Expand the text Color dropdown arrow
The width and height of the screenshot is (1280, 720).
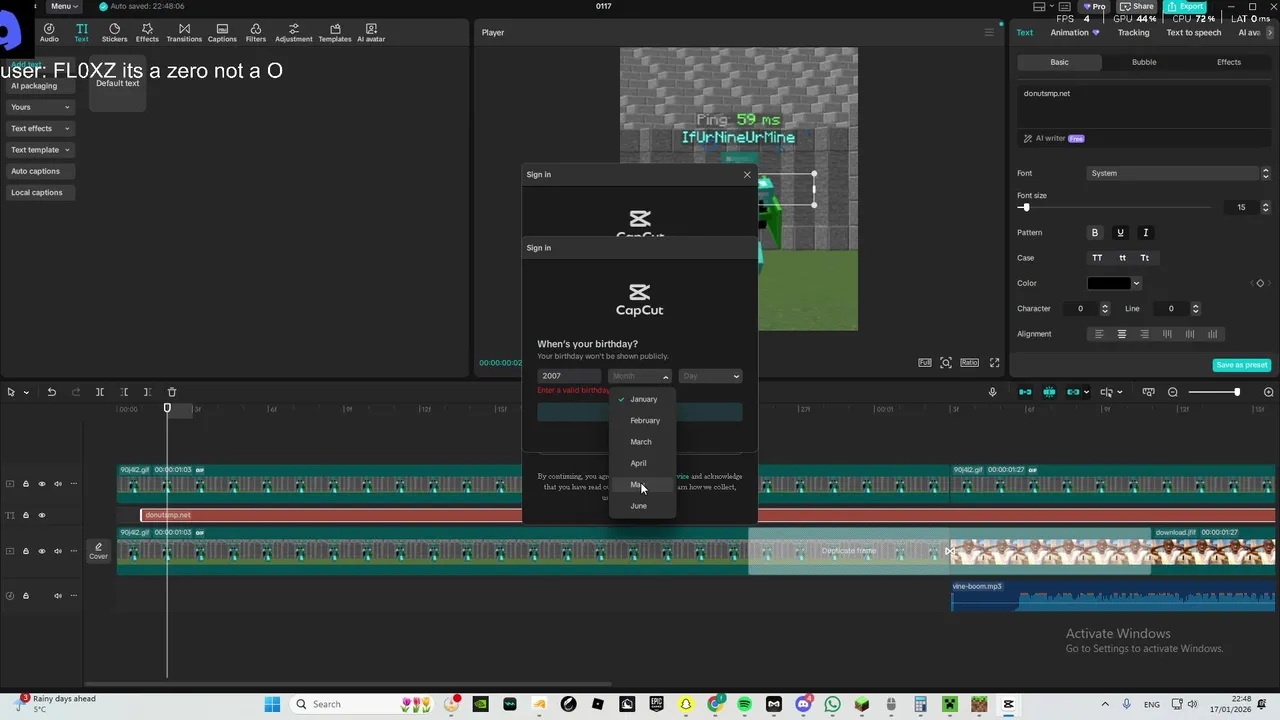pos(1136,283)
